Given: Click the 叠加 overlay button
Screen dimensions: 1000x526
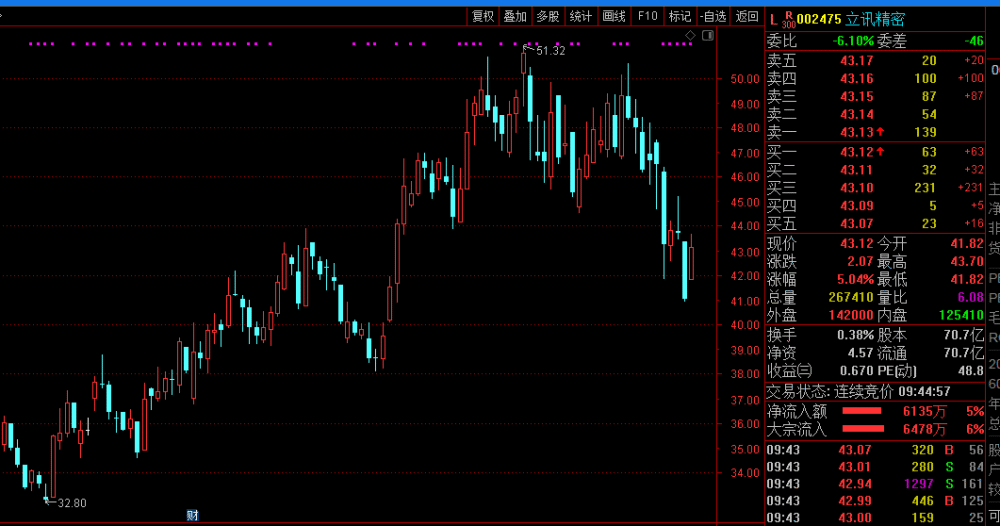Looking at the screenshot, I should click(x=515, y=17).
